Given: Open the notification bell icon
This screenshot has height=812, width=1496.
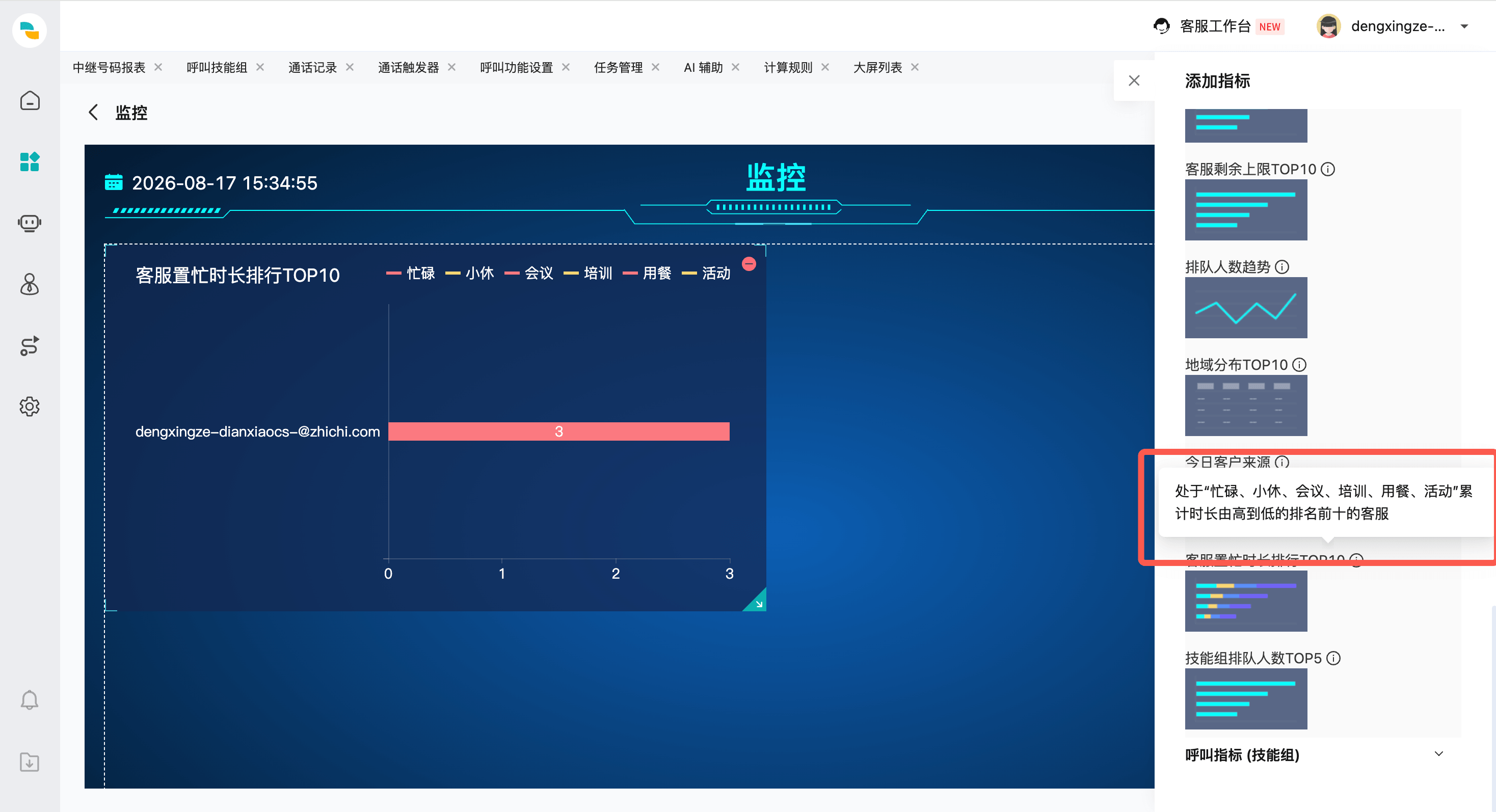Looking at the screenshot, I should tap(30, 700).
